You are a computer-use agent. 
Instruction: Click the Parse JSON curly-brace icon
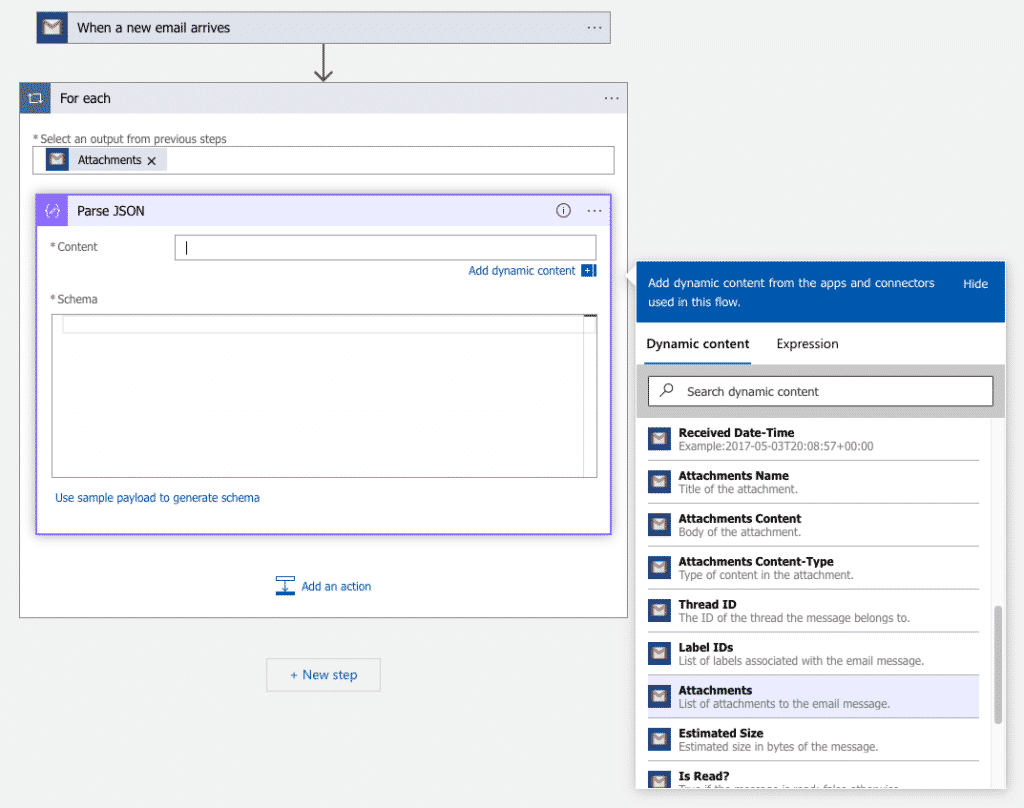tap(52, 211)
